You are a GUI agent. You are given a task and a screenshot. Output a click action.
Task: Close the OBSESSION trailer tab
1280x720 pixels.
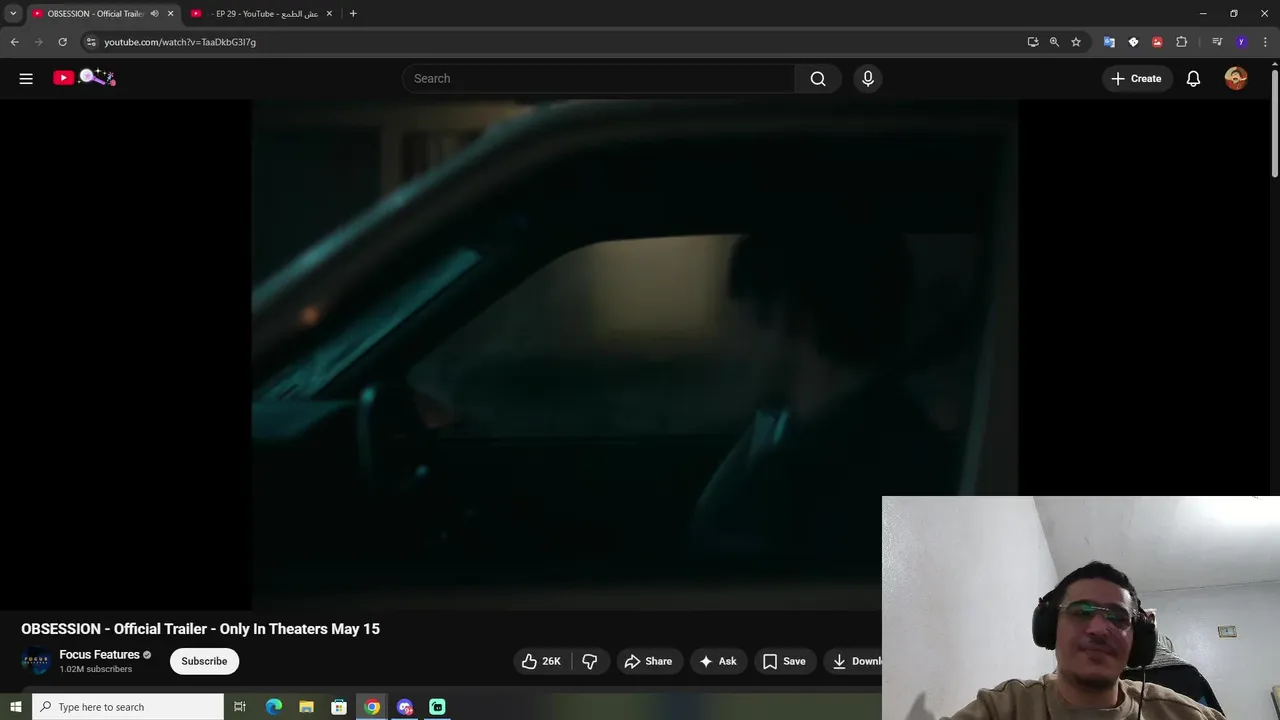pyautogui.click(x=170, y=14)
